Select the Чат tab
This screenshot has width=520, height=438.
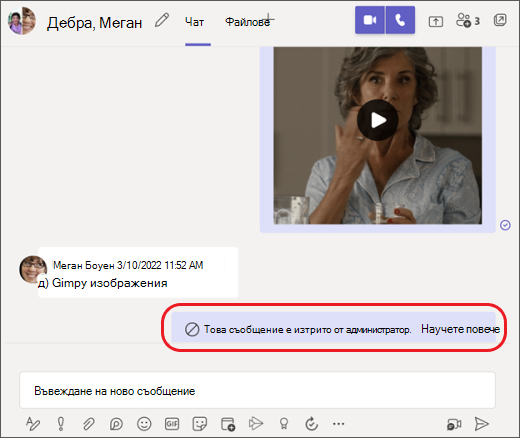tap(194, 22)
